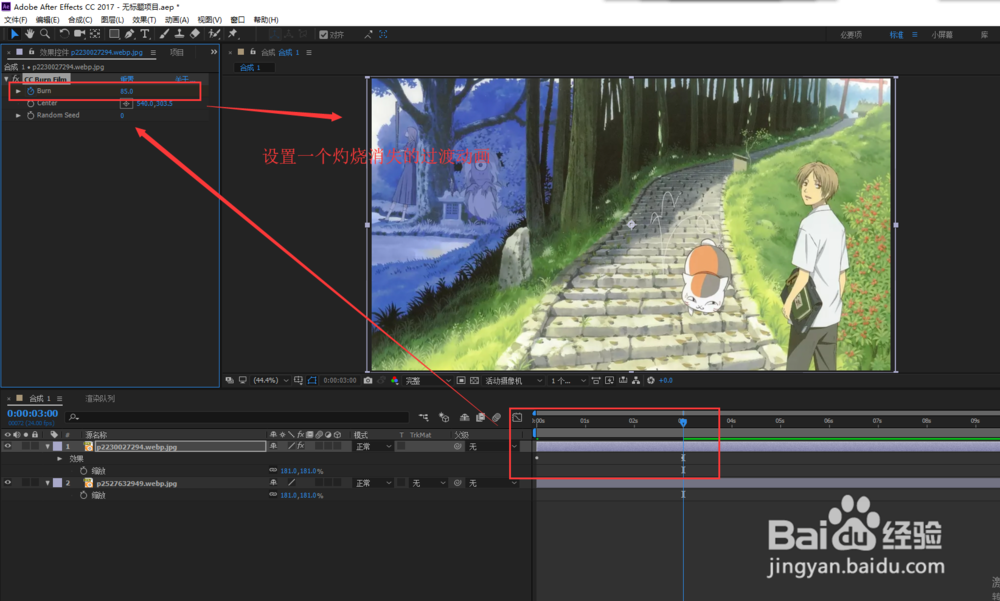Click the composition mini-flowchart icon in timeline
Screen dimensions: 1000x601
tap(424, 417)
